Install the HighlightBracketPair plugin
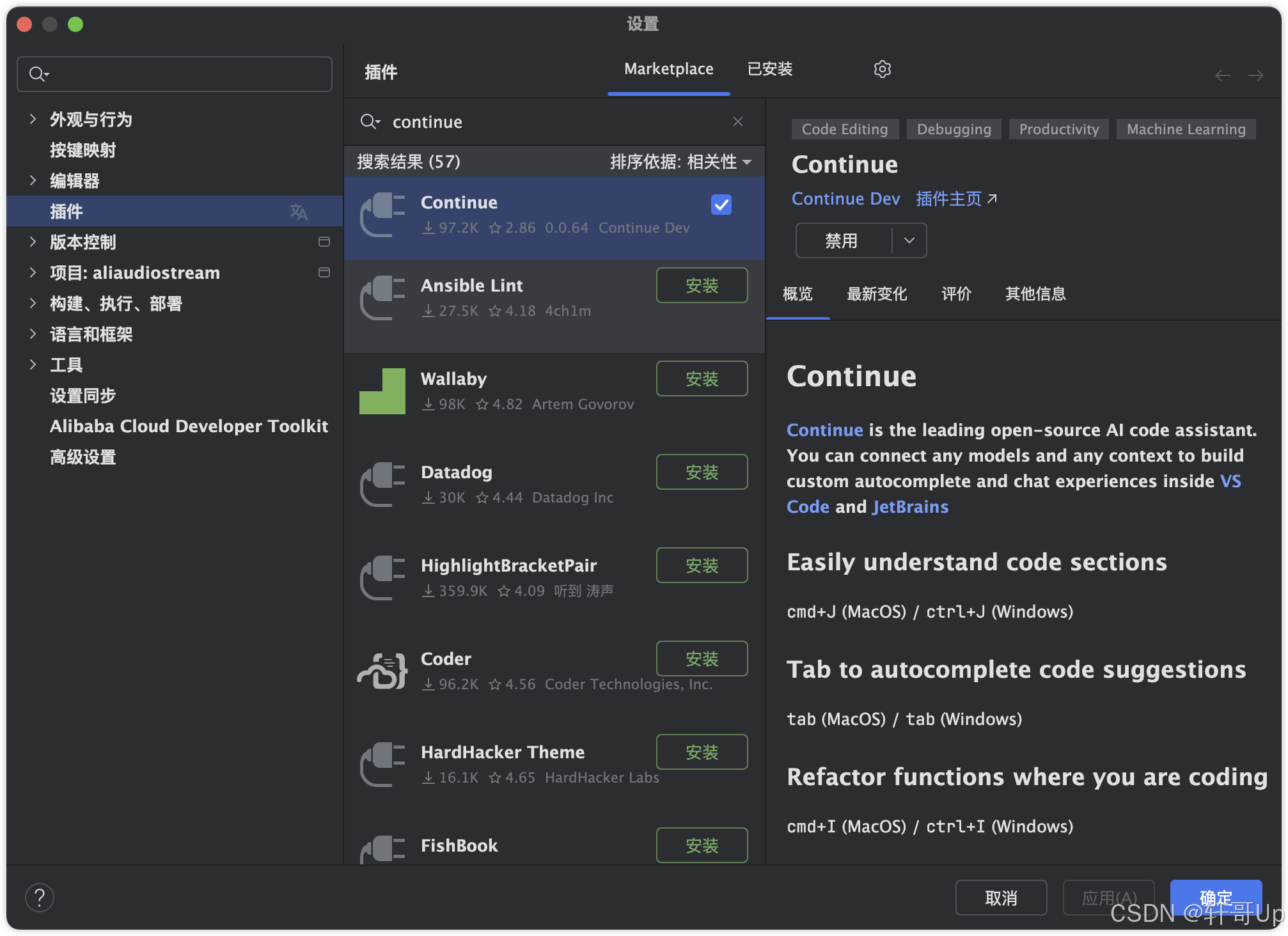The width and height of the screenshot is (1288, 936). tap(702, 565)
